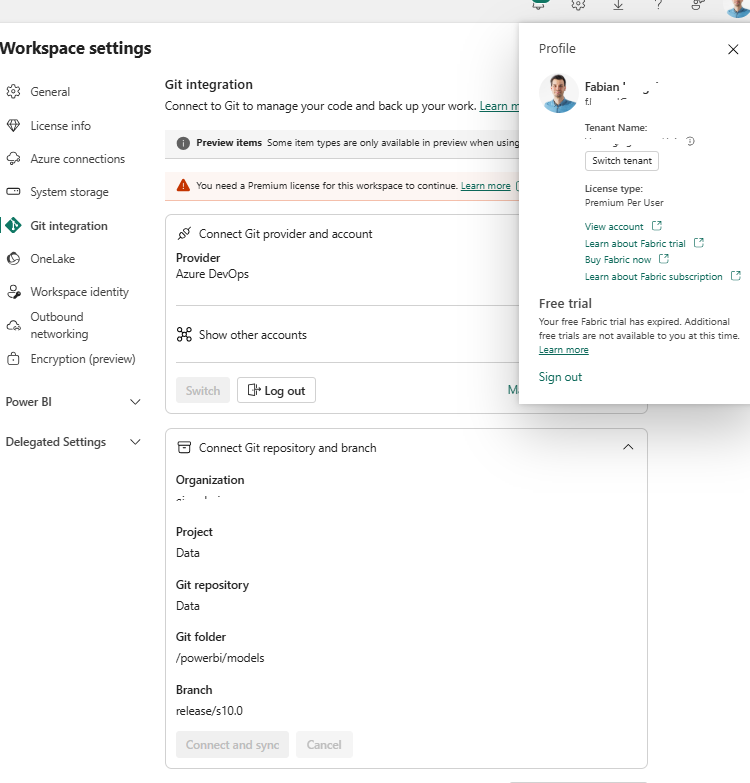Go to System storage section

click(69, 192)
